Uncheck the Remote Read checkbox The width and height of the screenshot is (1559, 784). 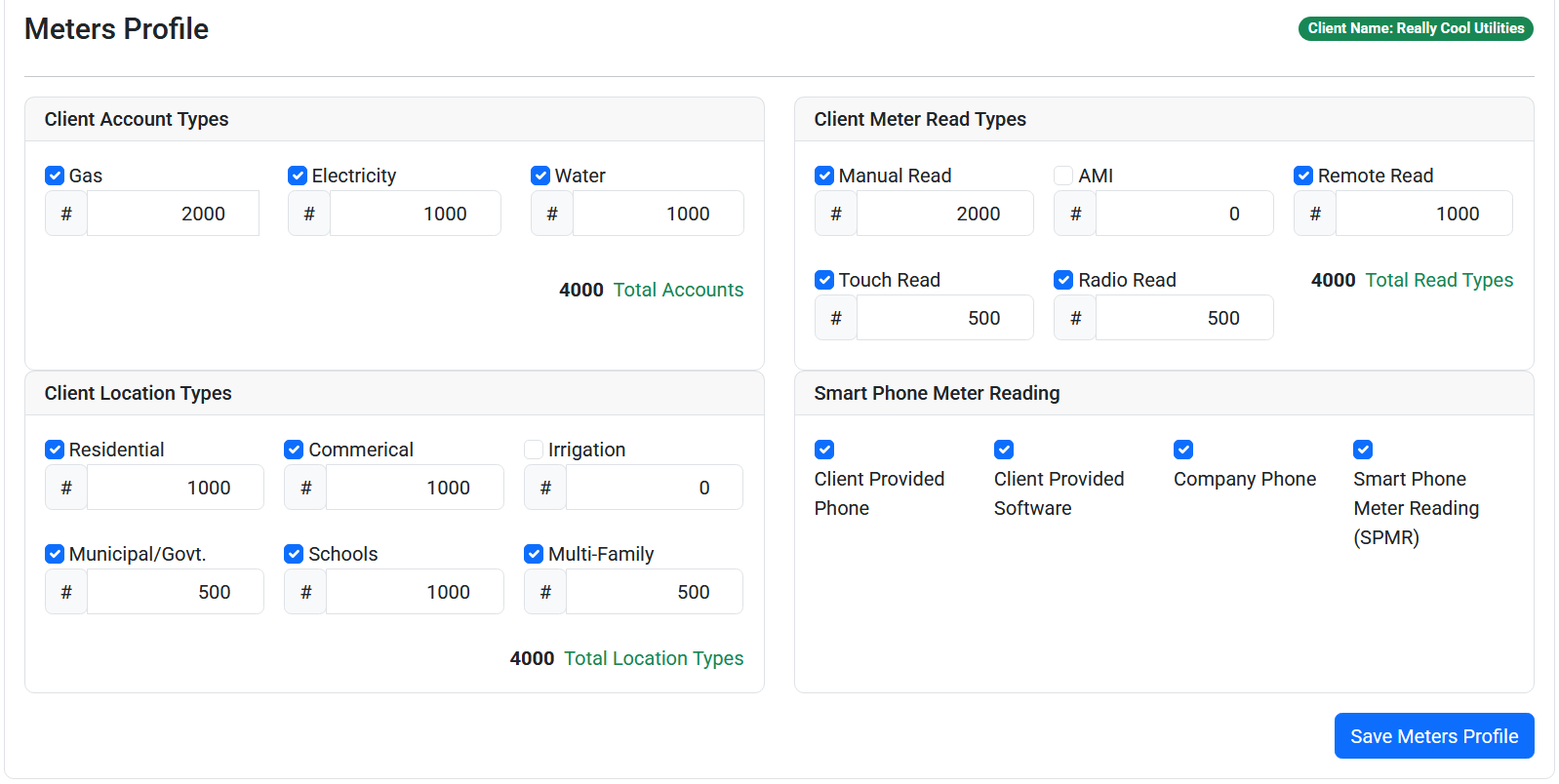pos(1303,176)
